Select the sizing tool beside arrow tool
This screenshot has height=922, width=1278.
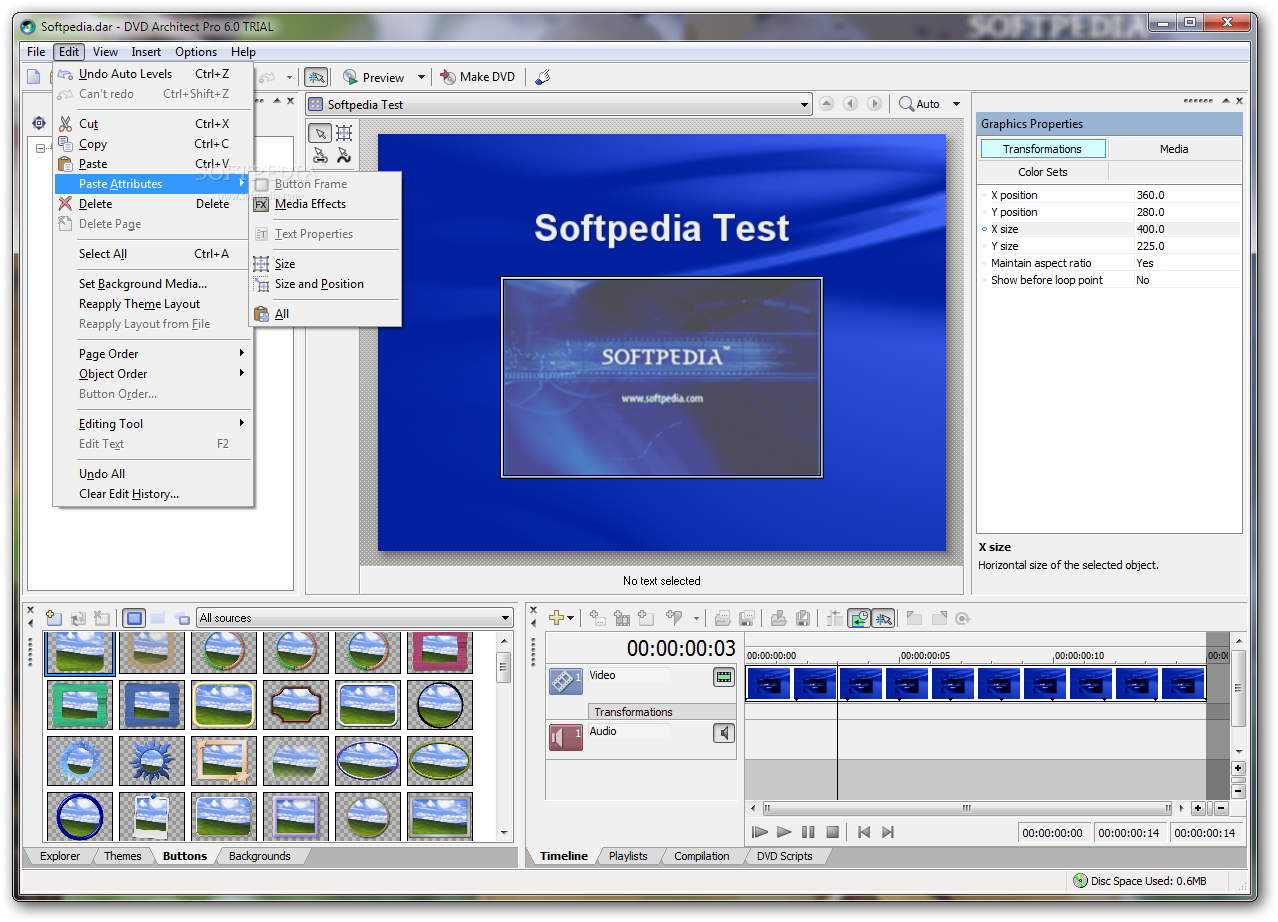[344, 133]
